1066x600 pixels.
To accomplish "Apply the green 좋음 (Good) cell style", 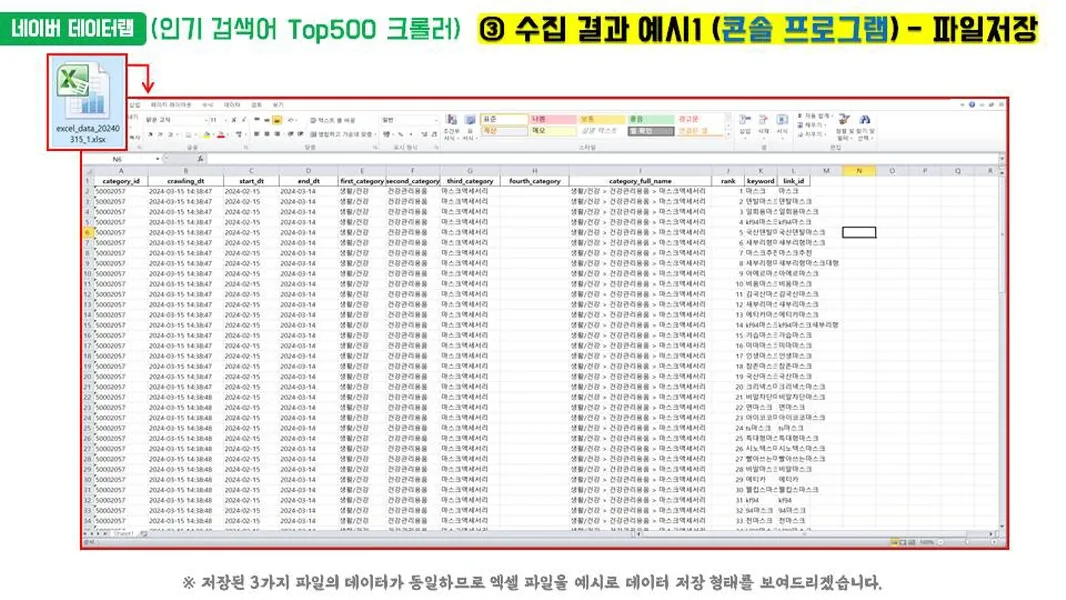I will [x=651, y=120].
